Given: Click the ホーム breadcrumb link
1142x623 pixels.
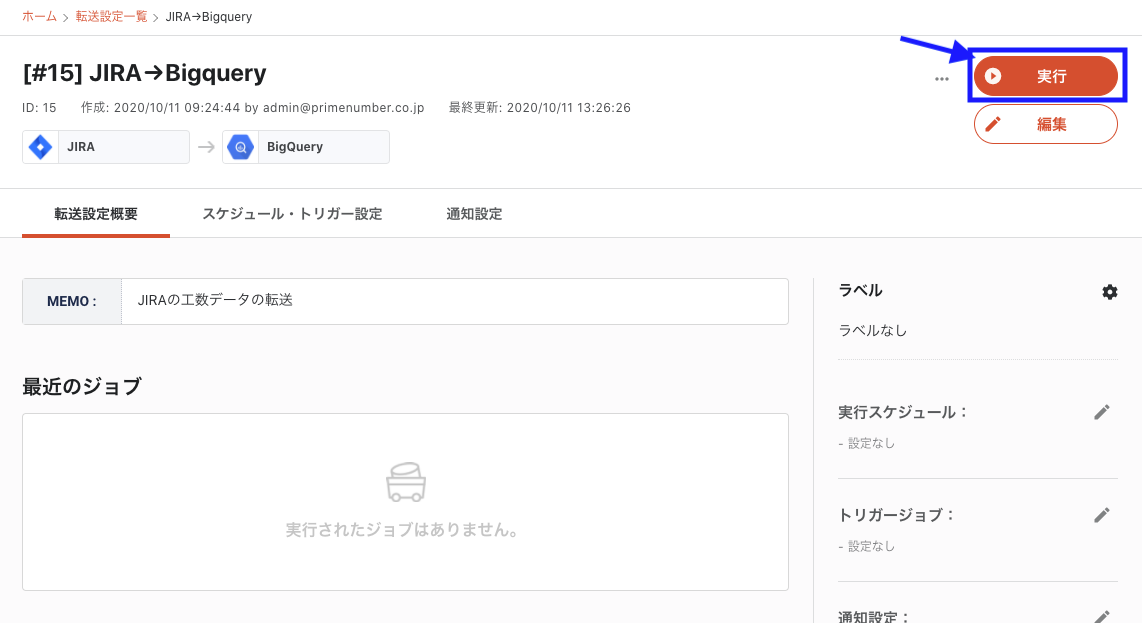Looking at the screenshot, I should 39,16.
